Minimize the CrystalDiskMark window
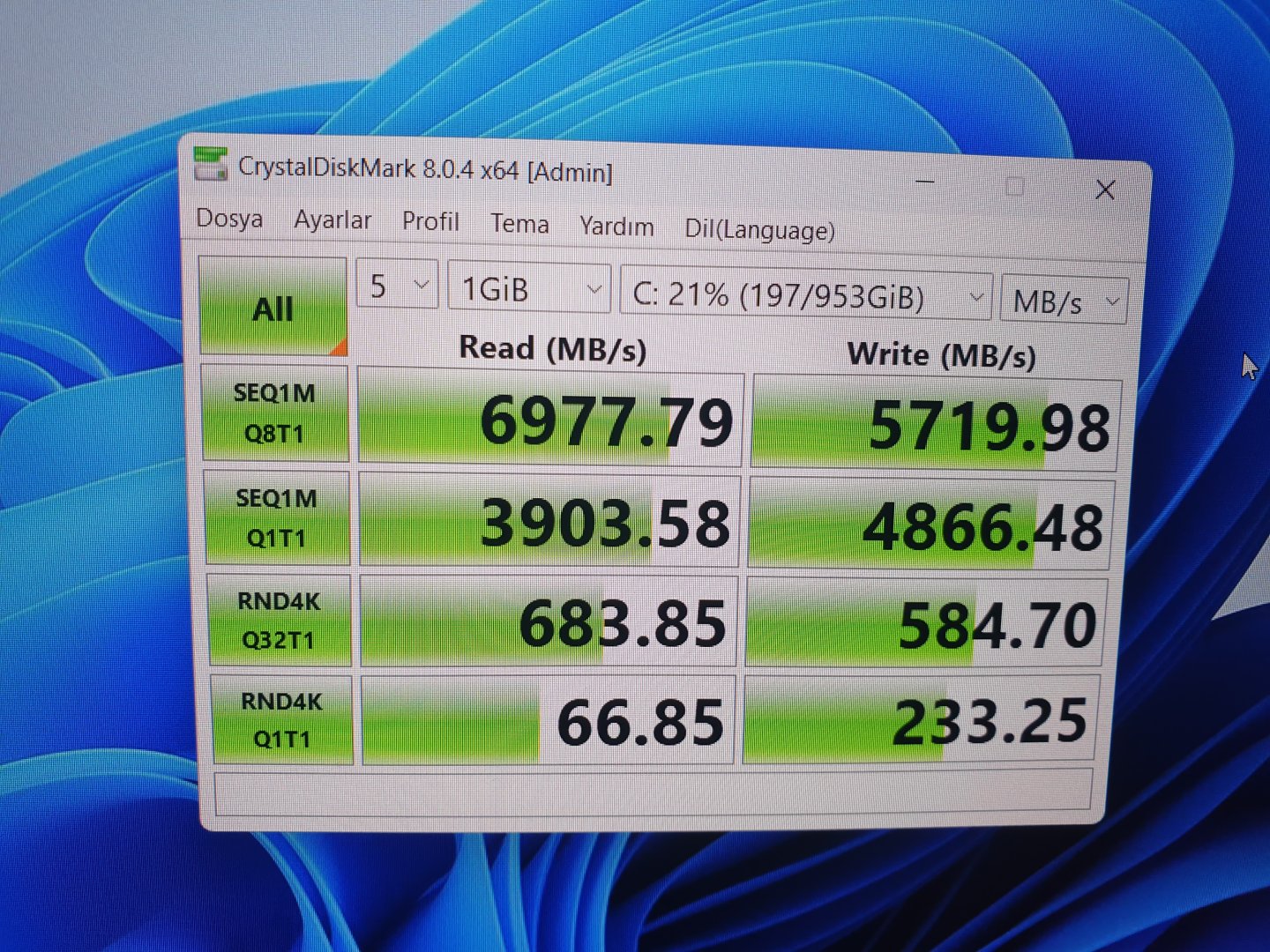 (x=925, y=182)
